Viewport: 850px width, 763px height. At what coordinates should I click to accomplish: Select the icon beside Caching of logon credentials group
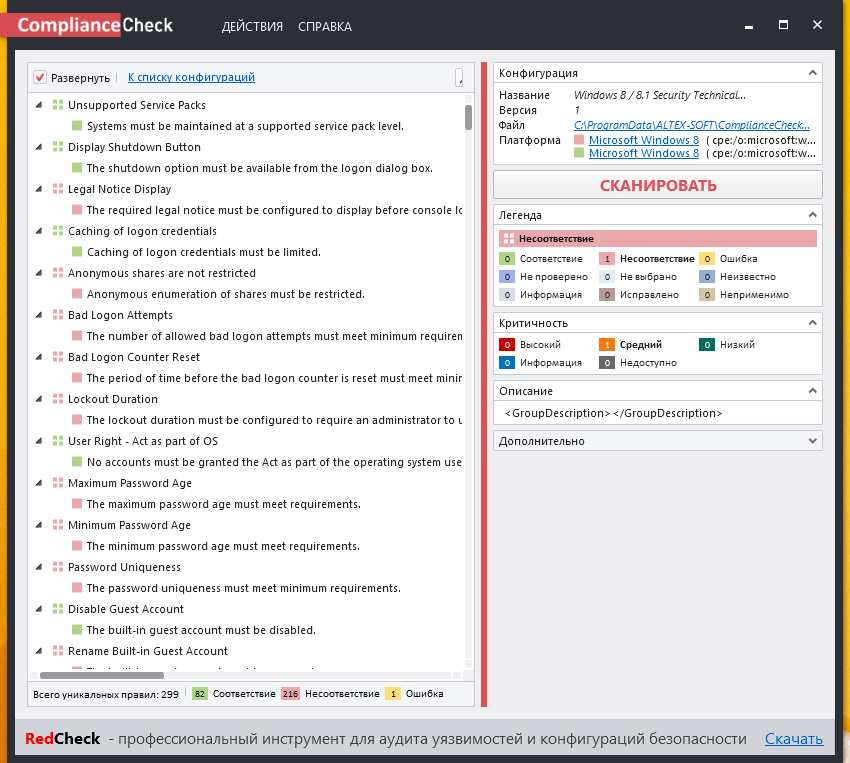pos(58,231)
